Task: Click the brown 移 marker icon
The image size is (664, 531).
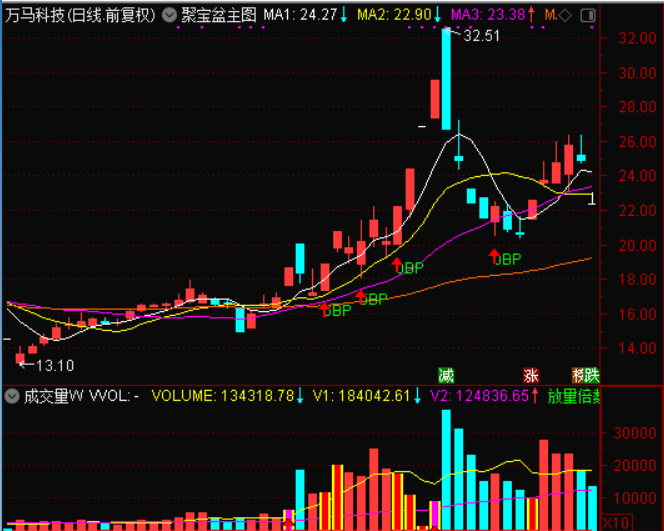Action: click(578, 376)
